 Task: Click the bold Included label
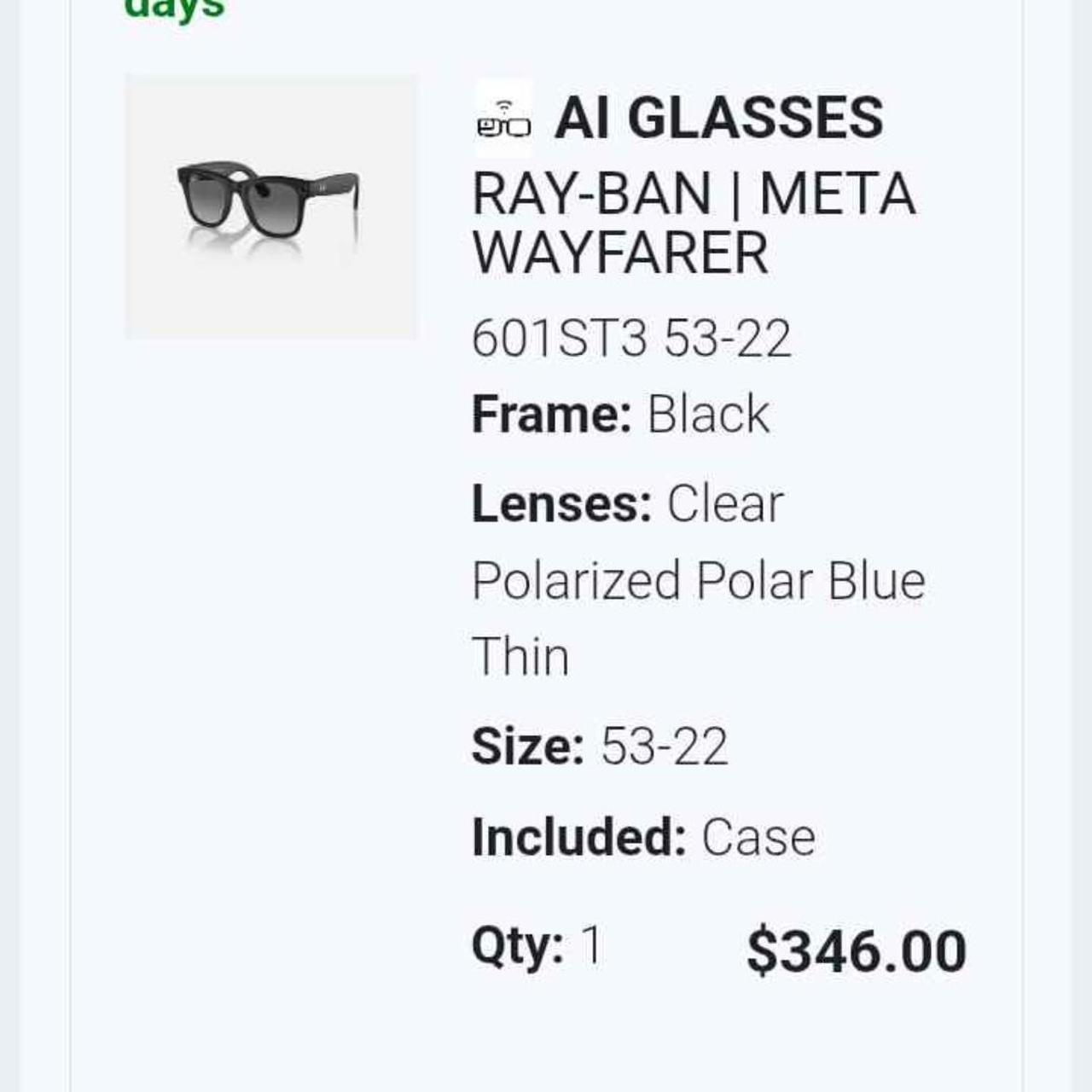coord(578,837)
